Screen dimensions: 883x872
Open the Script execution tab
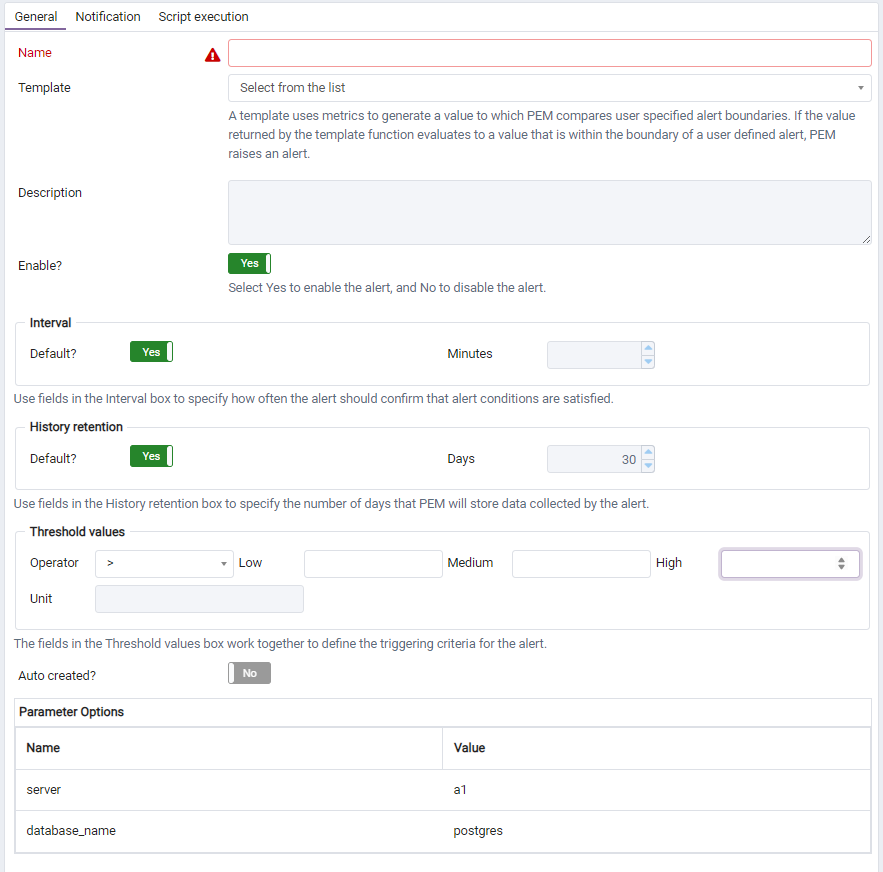click(x=203, y=17)
